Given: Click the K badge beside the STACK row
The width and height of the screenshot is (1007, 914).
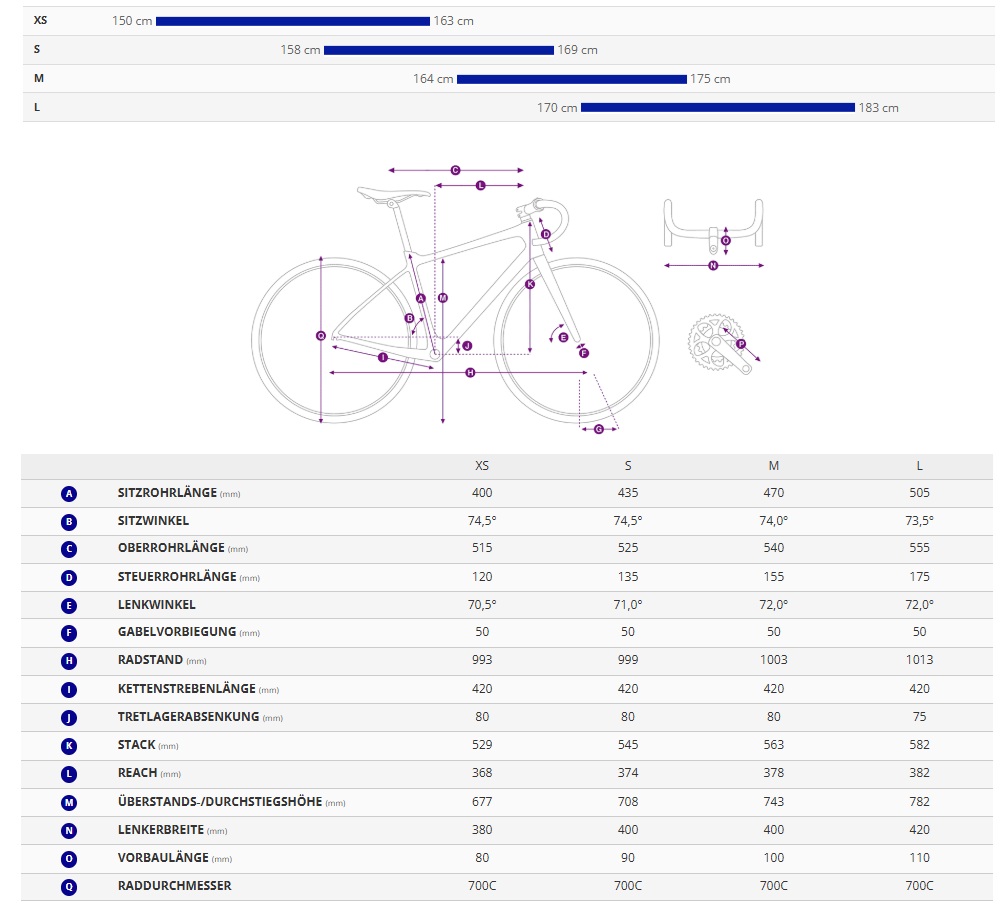Looking at the screenshot, I should click(69, 745).
